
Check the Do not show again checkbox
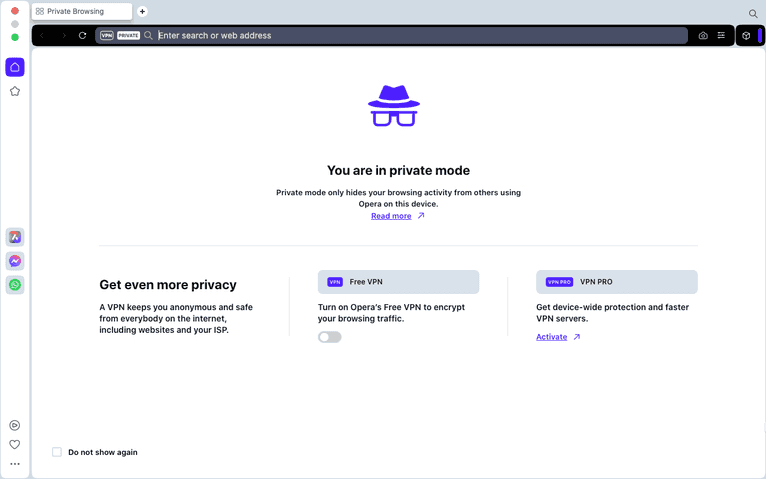click(57, 452)
